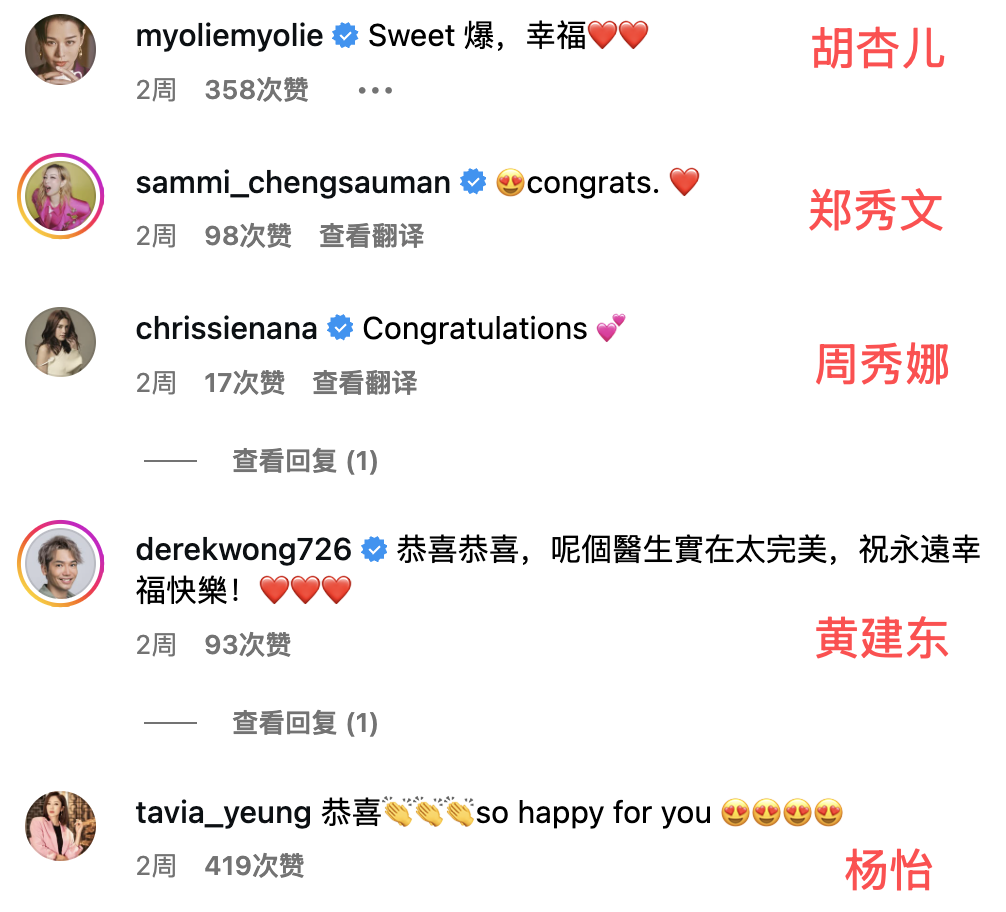This screenshot has height=912, width=1006.
Task: View the 358 likes on myoliemyolie's comment
Action: tap(257, 90)
